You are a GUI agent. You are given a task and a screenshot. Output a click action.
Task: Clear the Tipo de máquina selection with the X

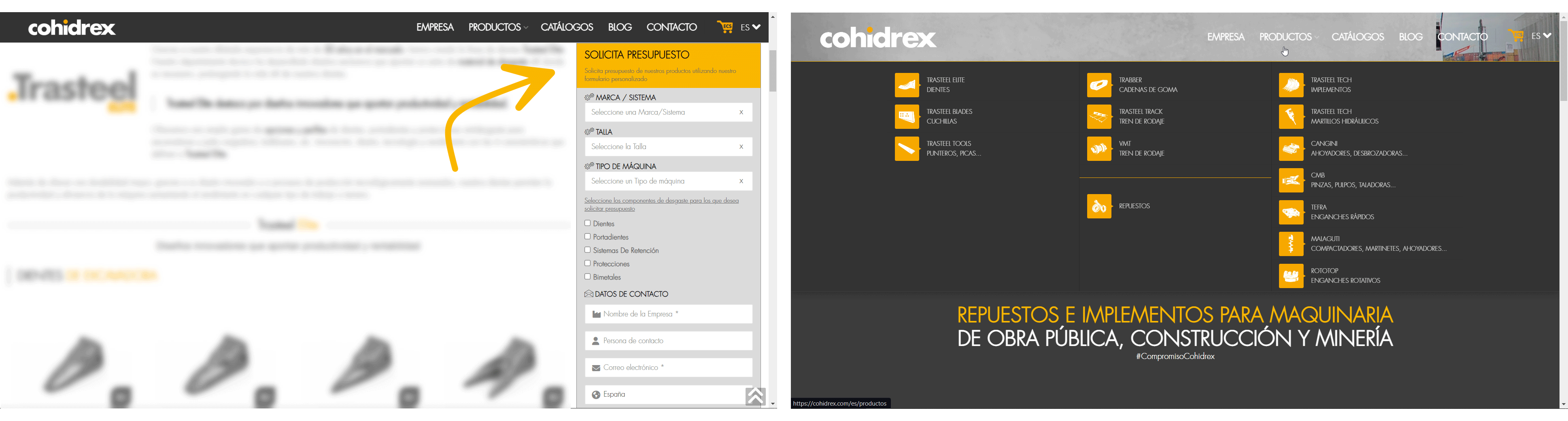point(742,181)
